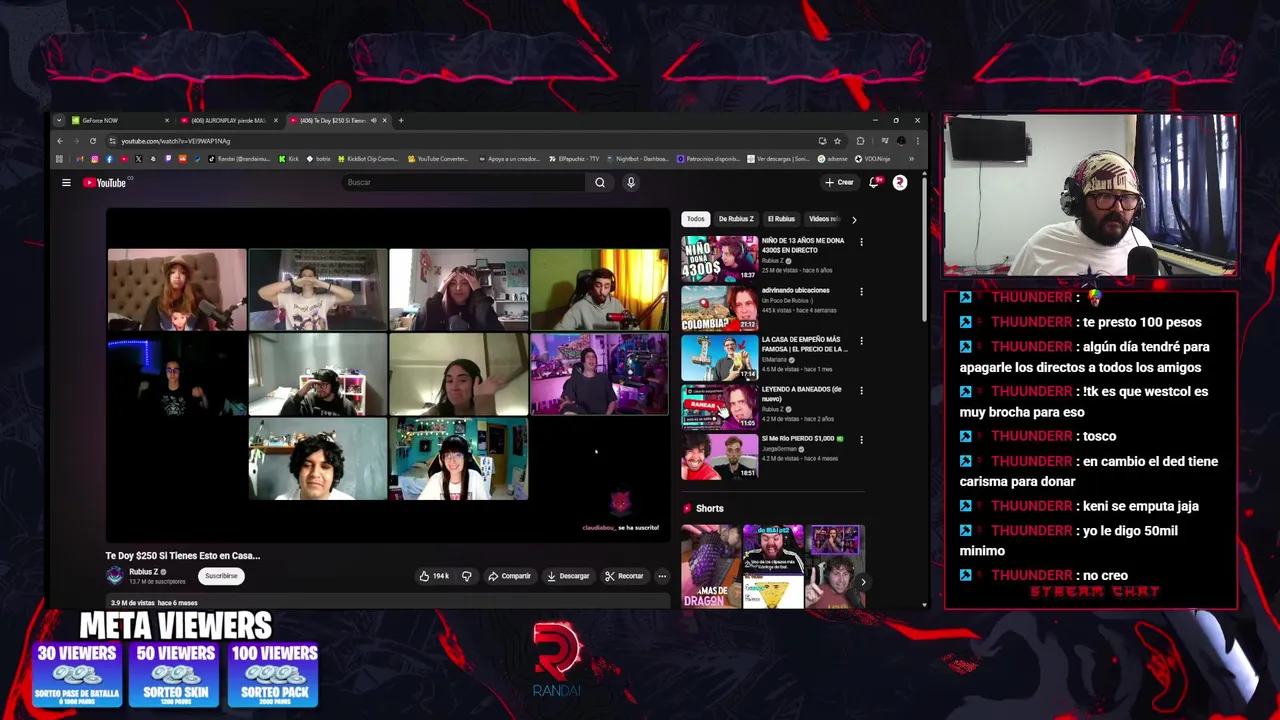
Task: Click the Shorts section heading
Action: pos(709,508)
